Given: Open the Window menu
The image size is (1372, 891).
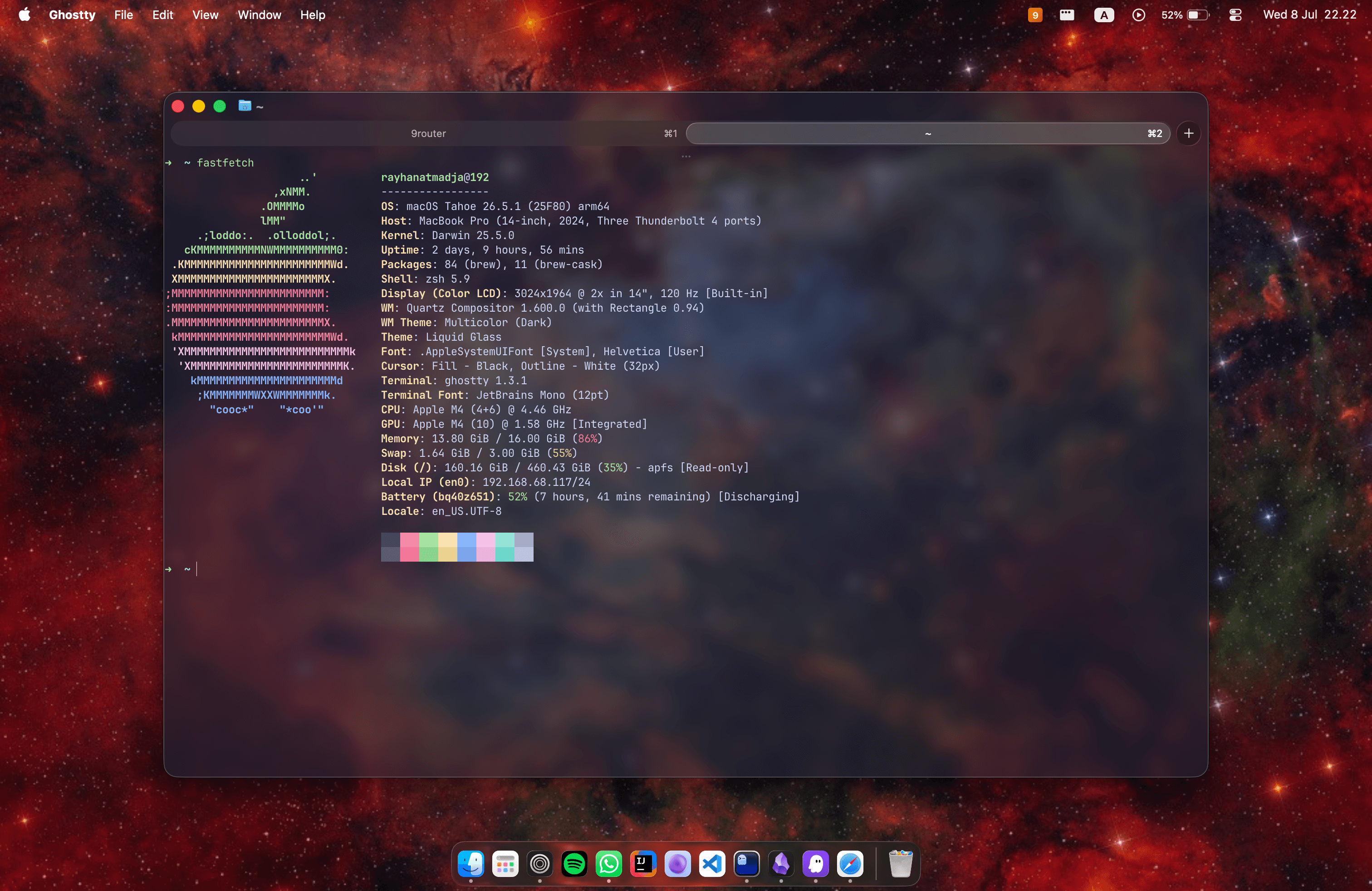Looking at the screenshot, I should 260,15.
